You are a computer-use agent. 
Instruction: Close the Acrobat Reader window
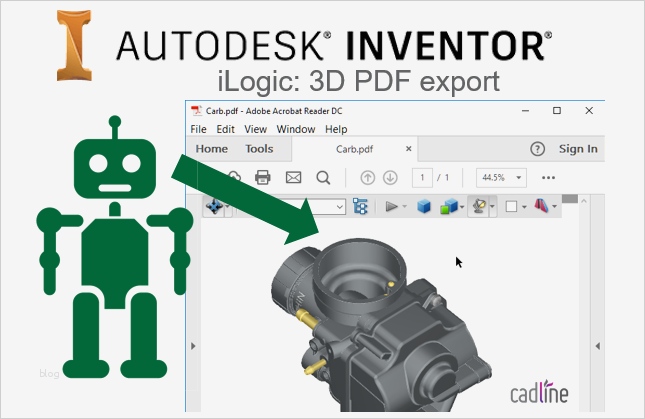(589, 111)
